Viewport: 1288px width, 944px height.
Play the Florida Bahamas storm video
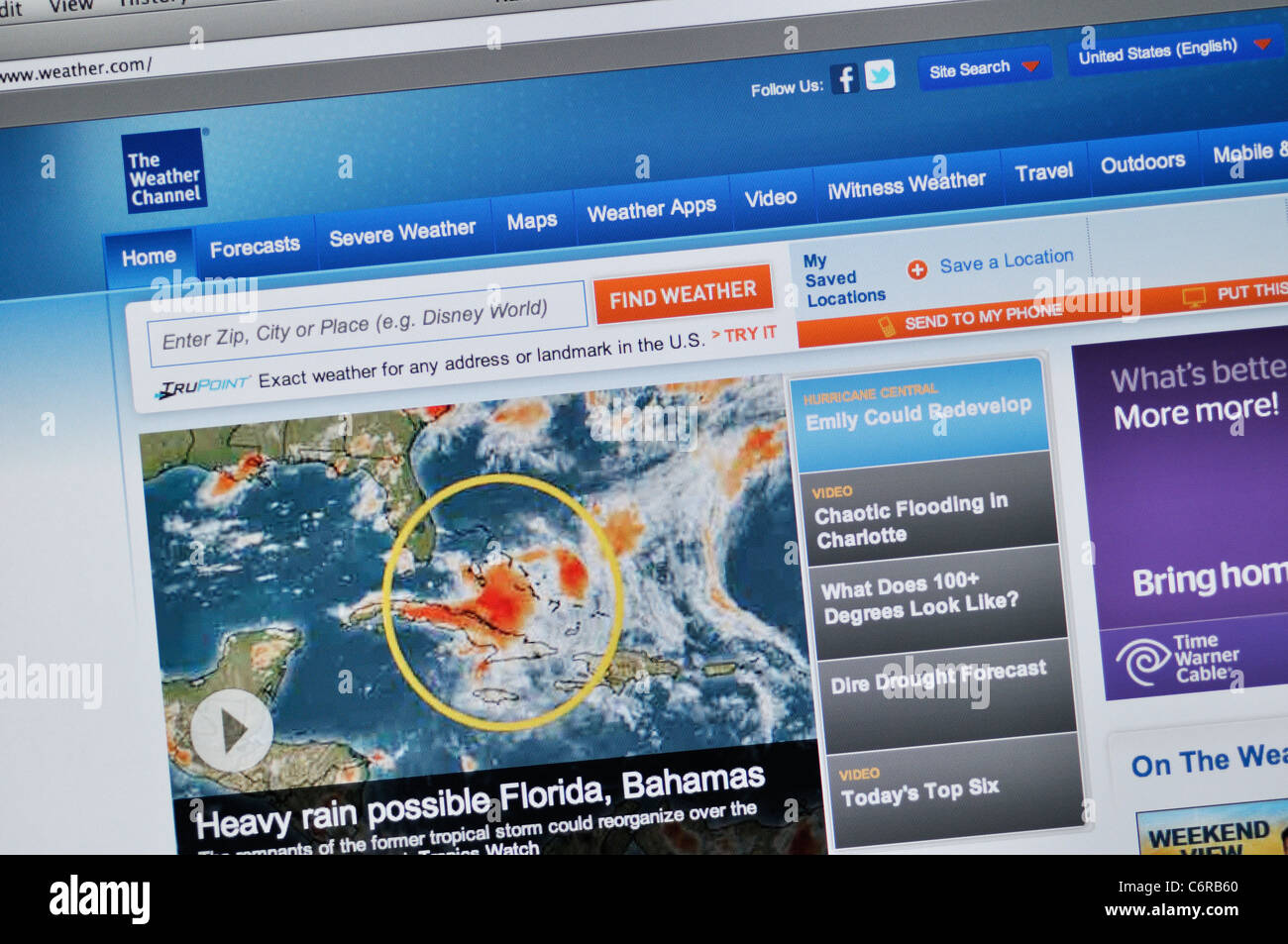pyautogui.click(x=232, y=731)
